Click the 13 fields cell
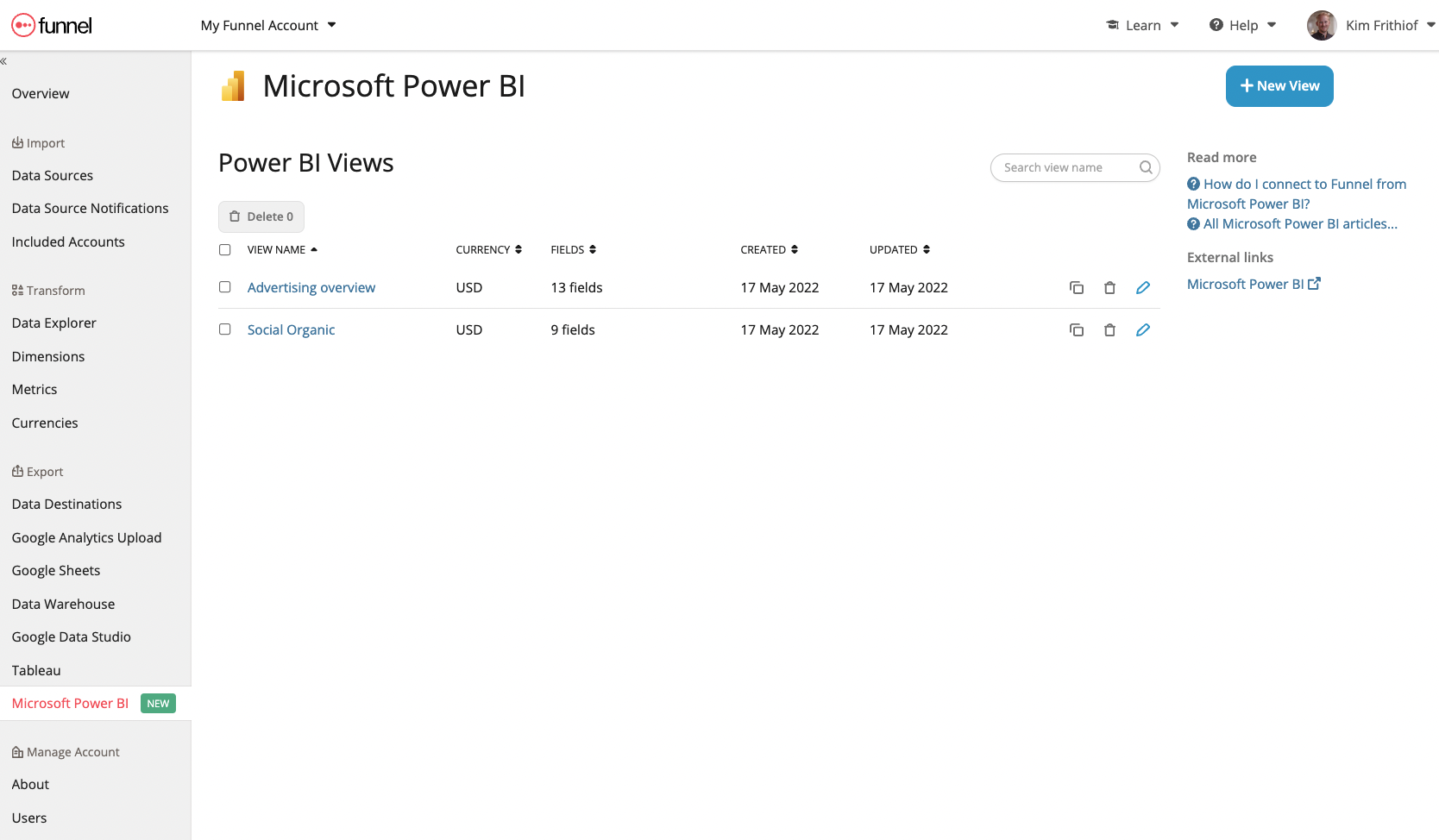This screenshot has width=1439, height=840. coord(577,288)
